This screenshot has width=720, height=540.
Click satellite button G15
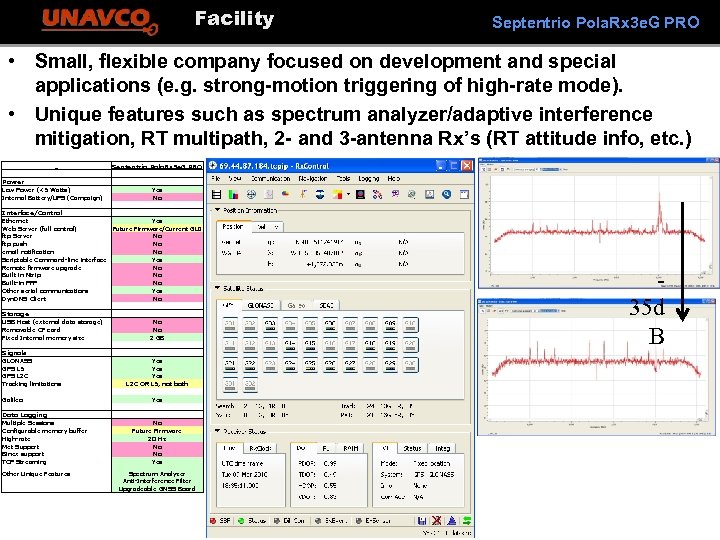[x=310, y=345]
